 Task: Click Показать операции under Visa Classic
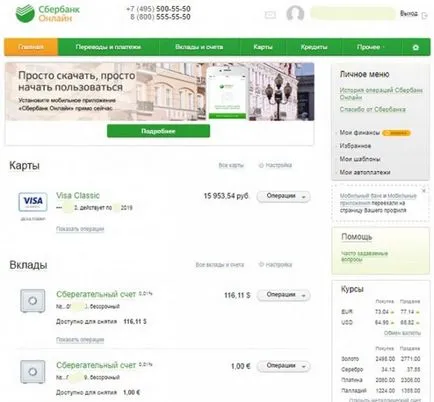80,229
